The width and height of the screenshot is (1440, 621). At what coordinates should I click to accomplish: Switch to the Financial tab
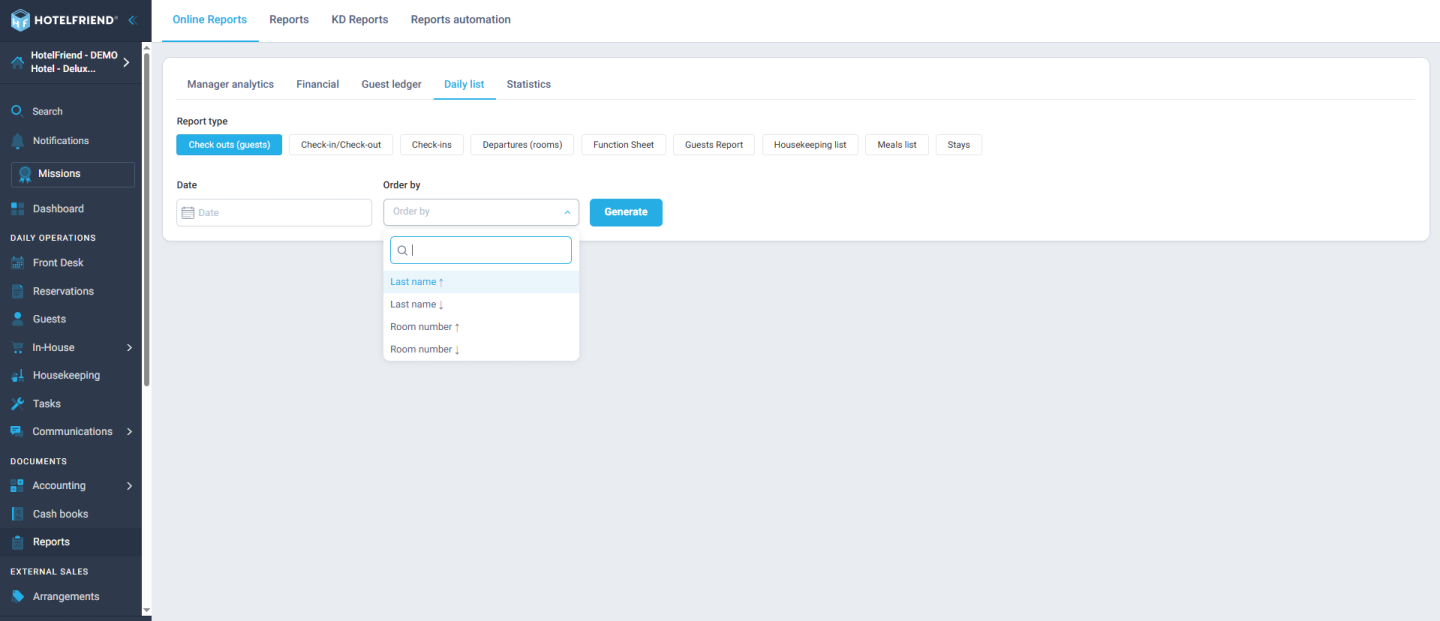click(318, 84)
